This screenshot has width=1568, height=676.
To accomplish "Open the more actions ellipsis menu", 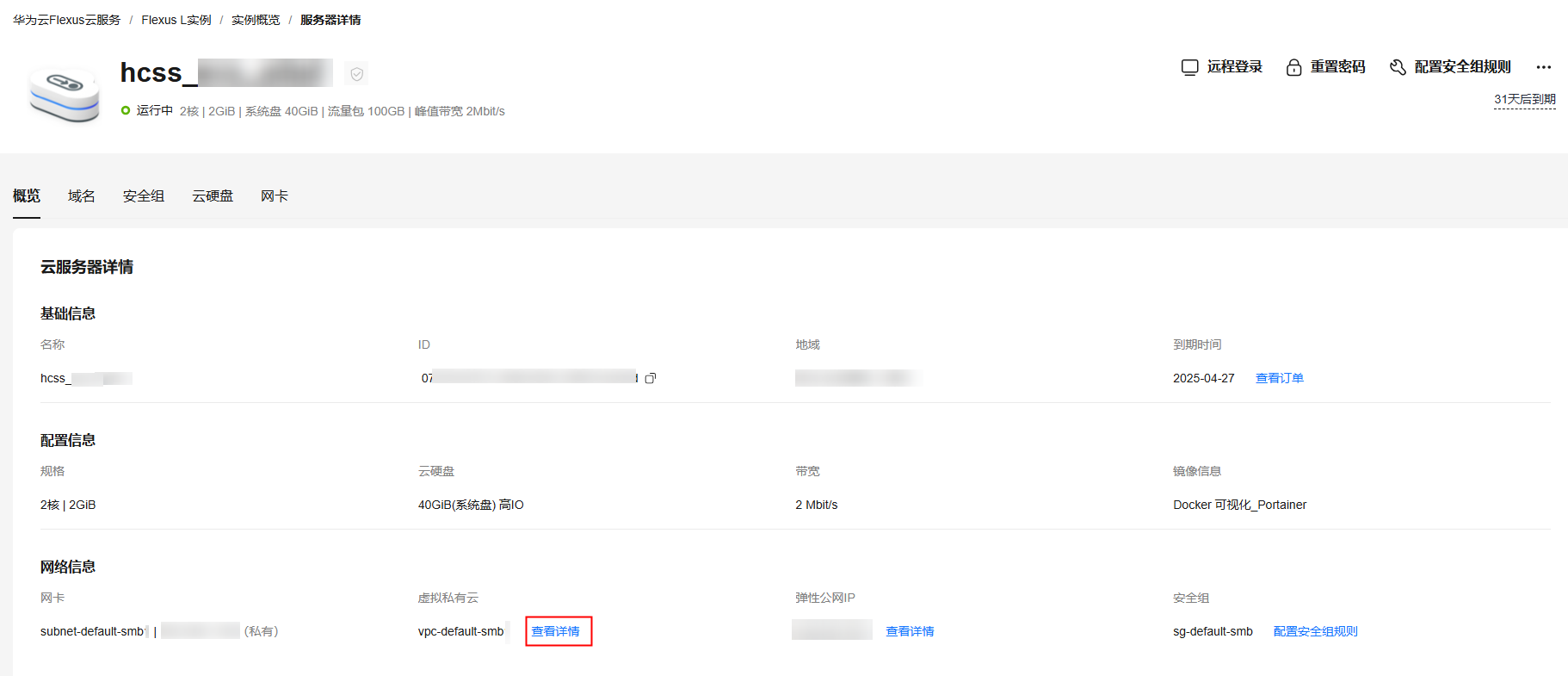I will pyautogui.click(x=1544, y=67).
